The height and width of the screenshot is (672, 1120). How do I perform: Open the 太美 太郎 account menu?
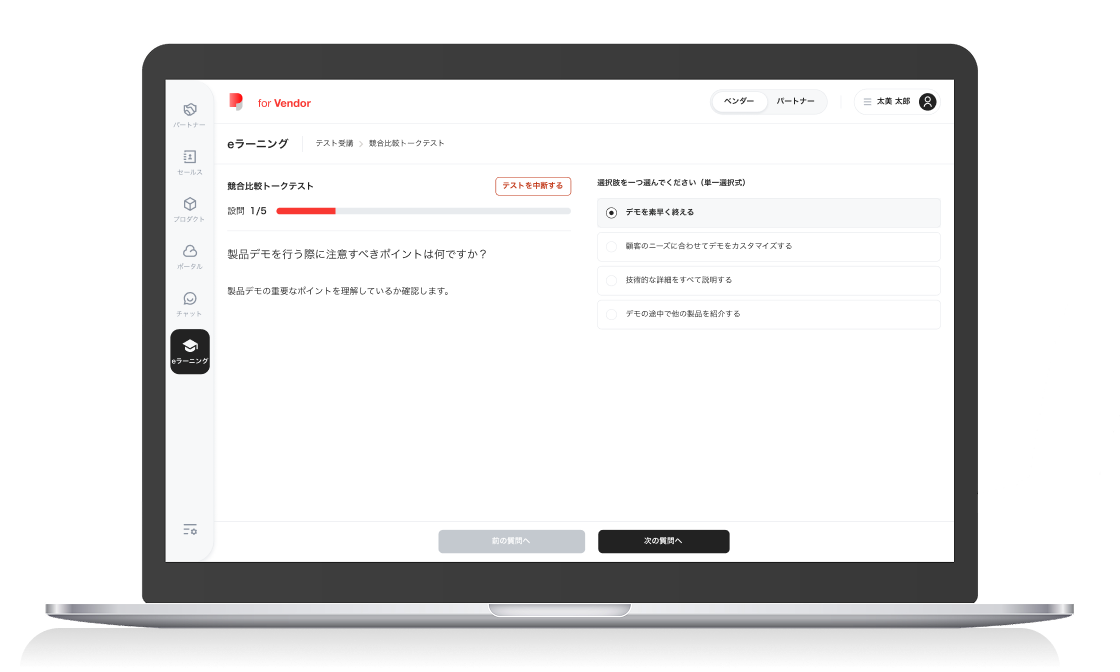click(894, 101)
